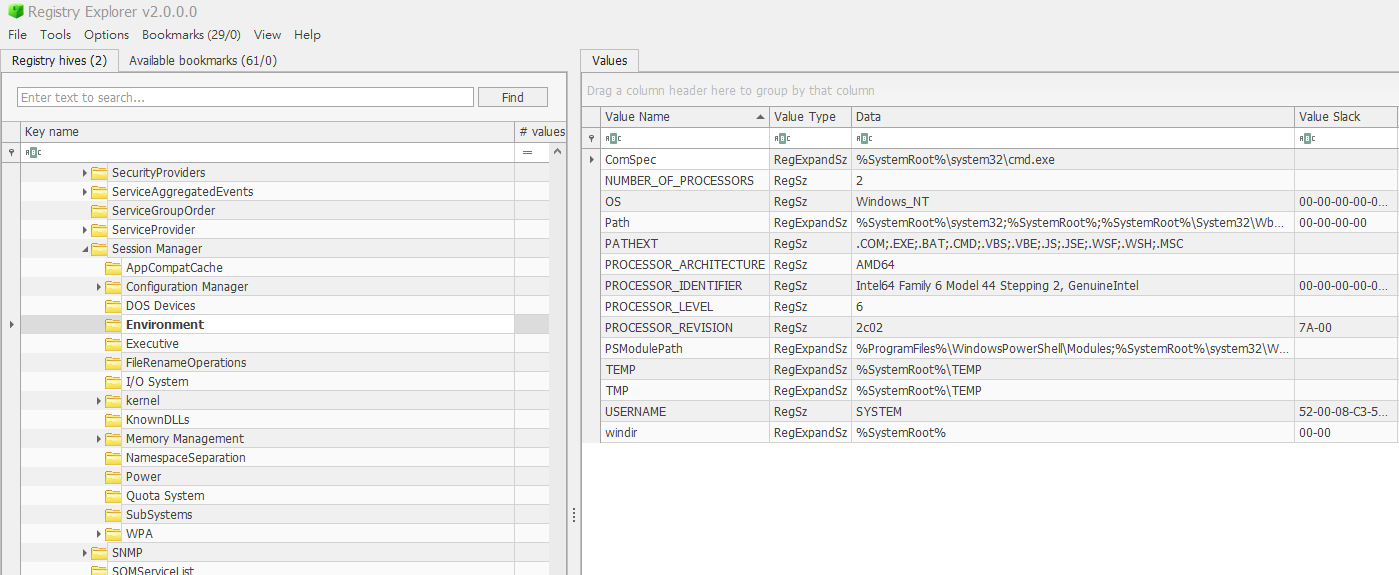Click the SOMServiceList folder icon
Viewport: 1399px width, 575px height.
99,570
